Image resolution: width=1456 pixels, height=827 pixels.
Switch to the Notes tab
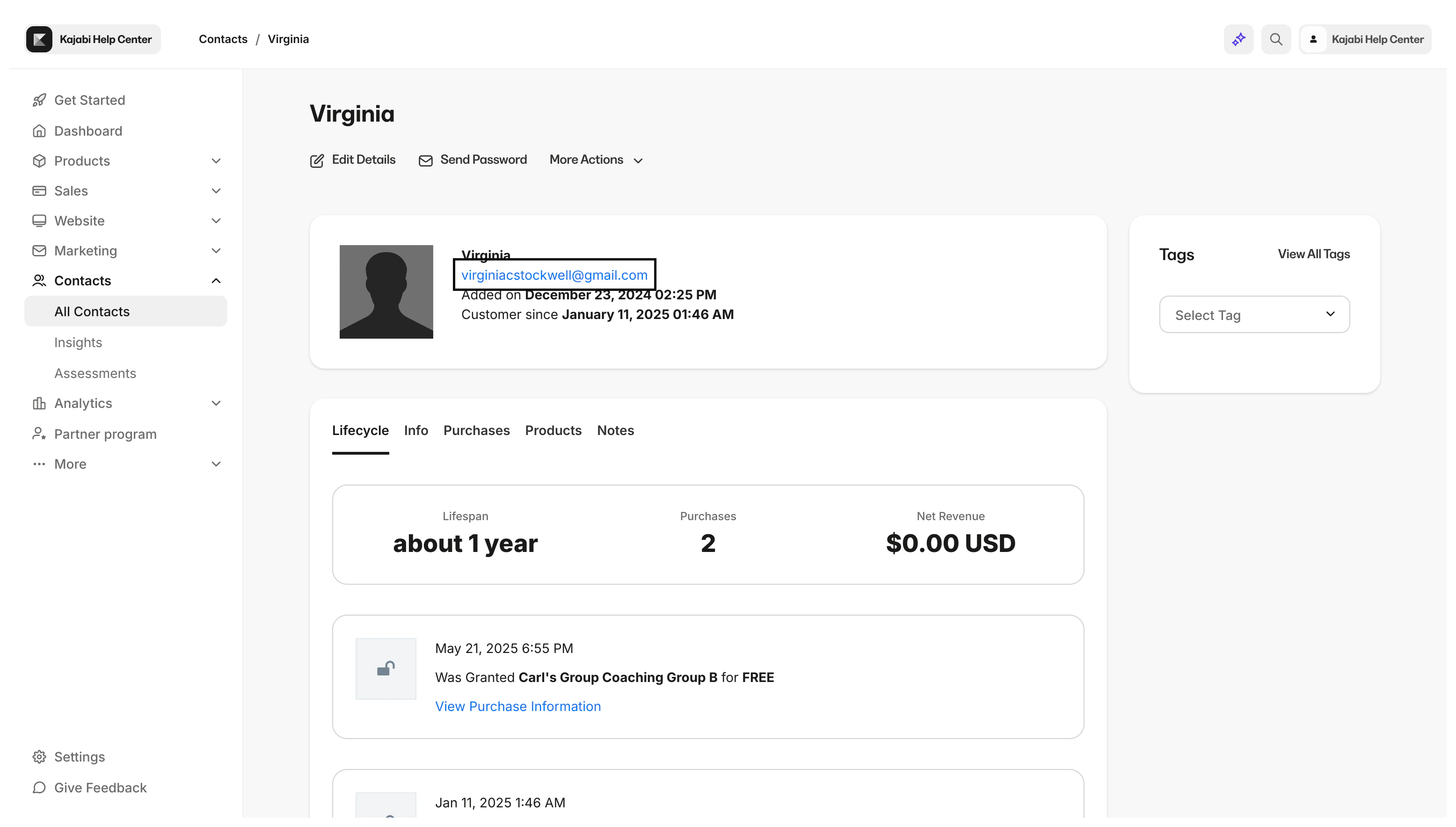(615, 430)
